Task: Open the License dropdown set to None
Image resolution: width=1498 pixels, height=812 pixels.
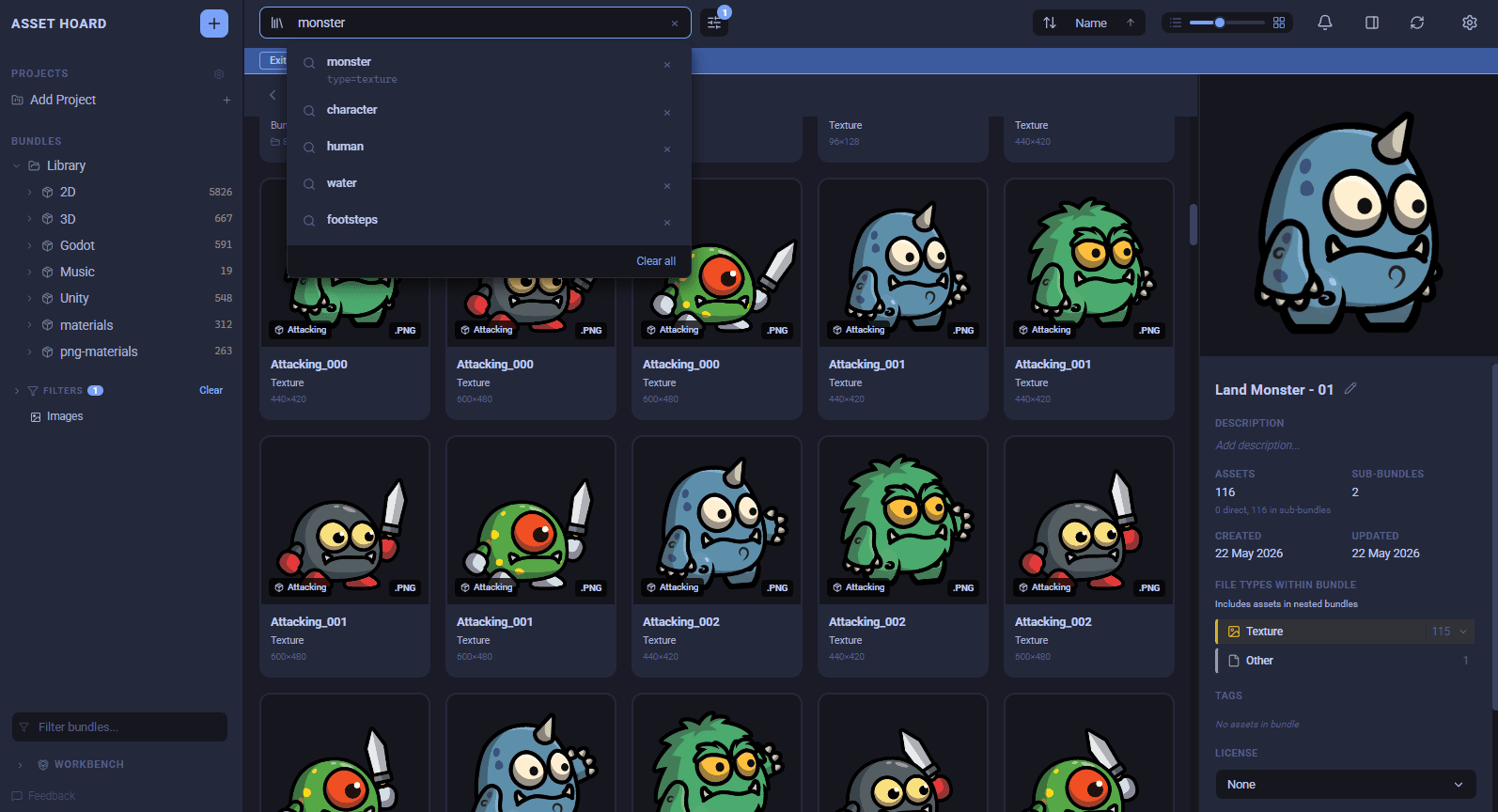Action: coord(1345,785)
